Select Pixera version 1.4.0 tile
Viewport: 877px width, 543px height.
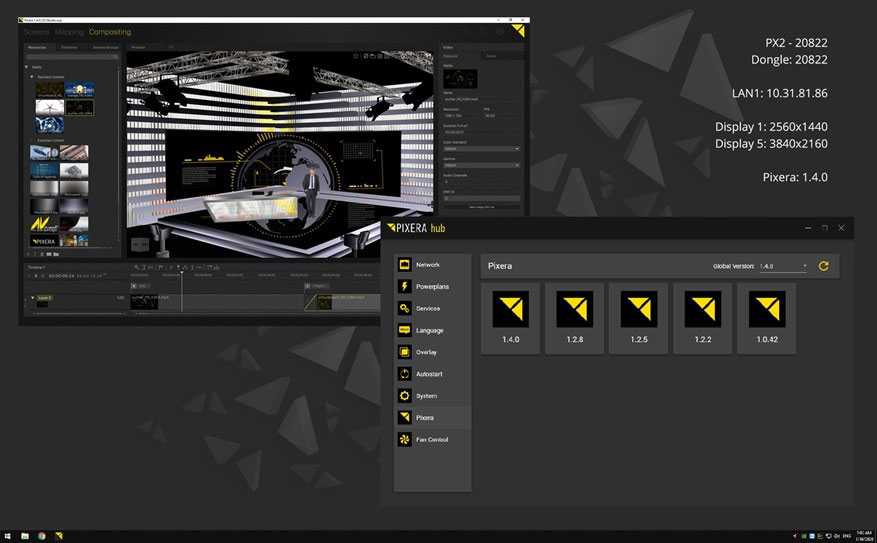(x=510, y=317)
